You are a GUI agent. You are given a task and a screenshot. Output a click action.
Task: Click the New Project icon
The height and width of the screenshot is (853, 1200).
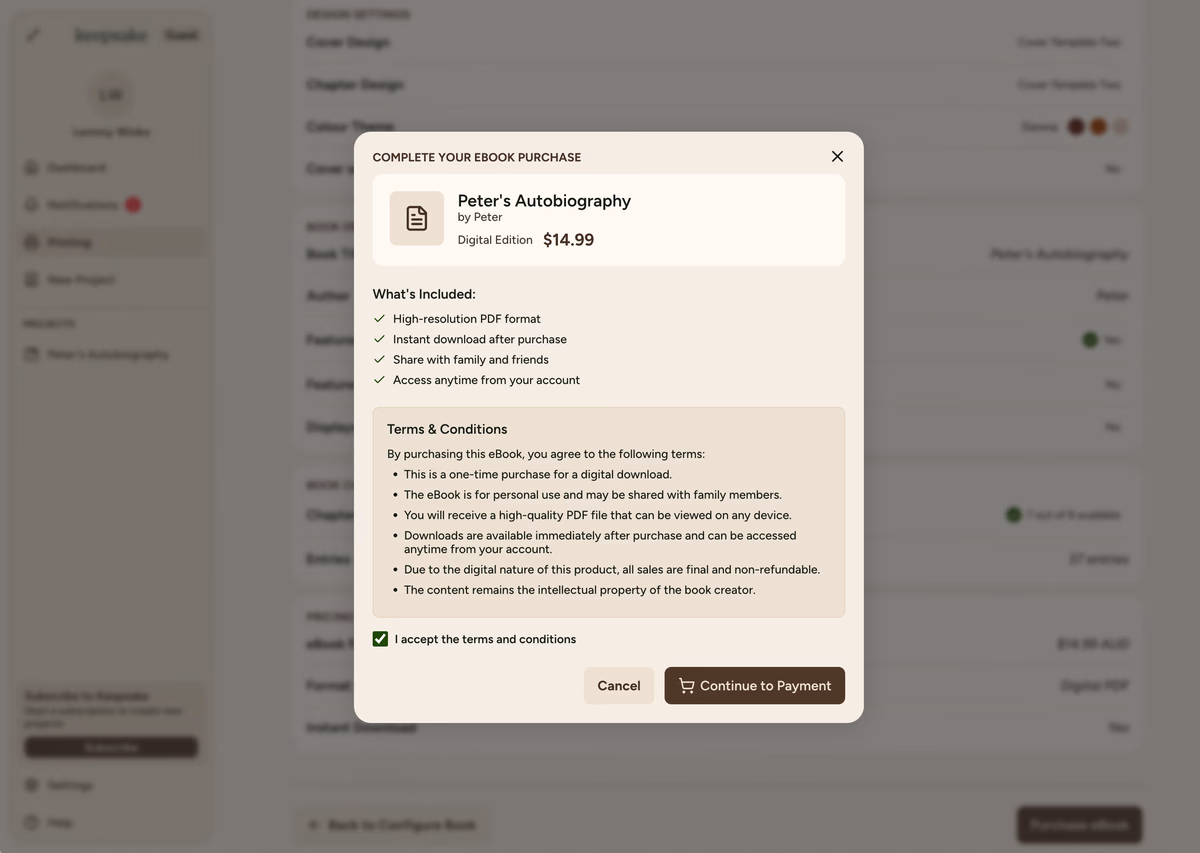pyautogui.click(x=32, y=280)
